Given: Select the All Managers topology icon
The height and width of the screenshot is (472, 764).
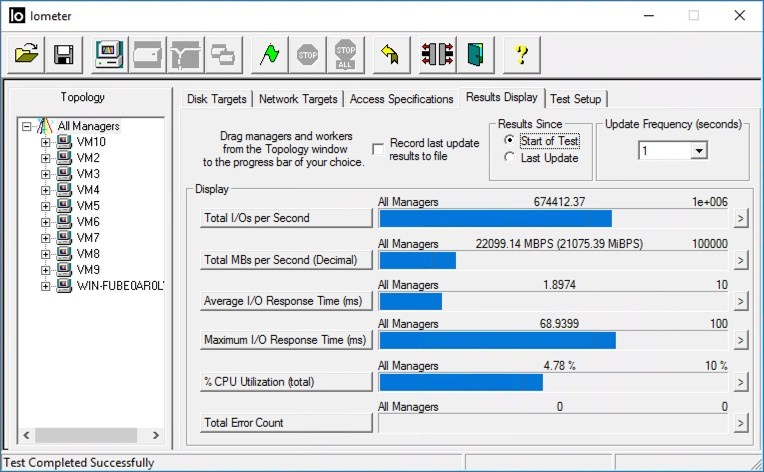Looking at the screenshot, I should [45, 126].
